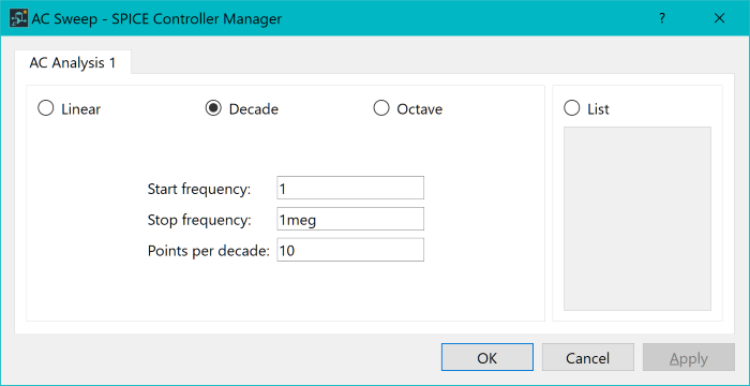Click the "Points per decade:" label
This screenshot has height=386, width=750.
coord(210,251)
